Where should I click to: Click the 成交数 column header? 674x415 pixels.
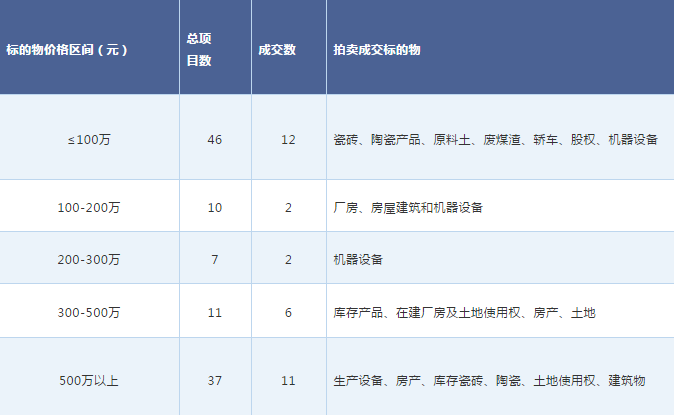point(277,50)
